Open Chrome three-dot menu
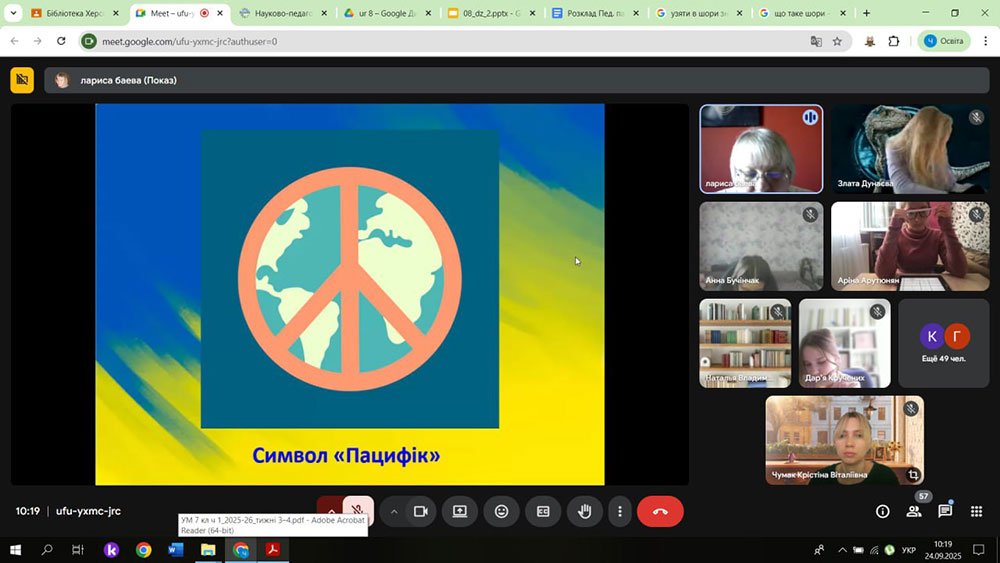The image size is (1000, 563). [x=985, y=41]
